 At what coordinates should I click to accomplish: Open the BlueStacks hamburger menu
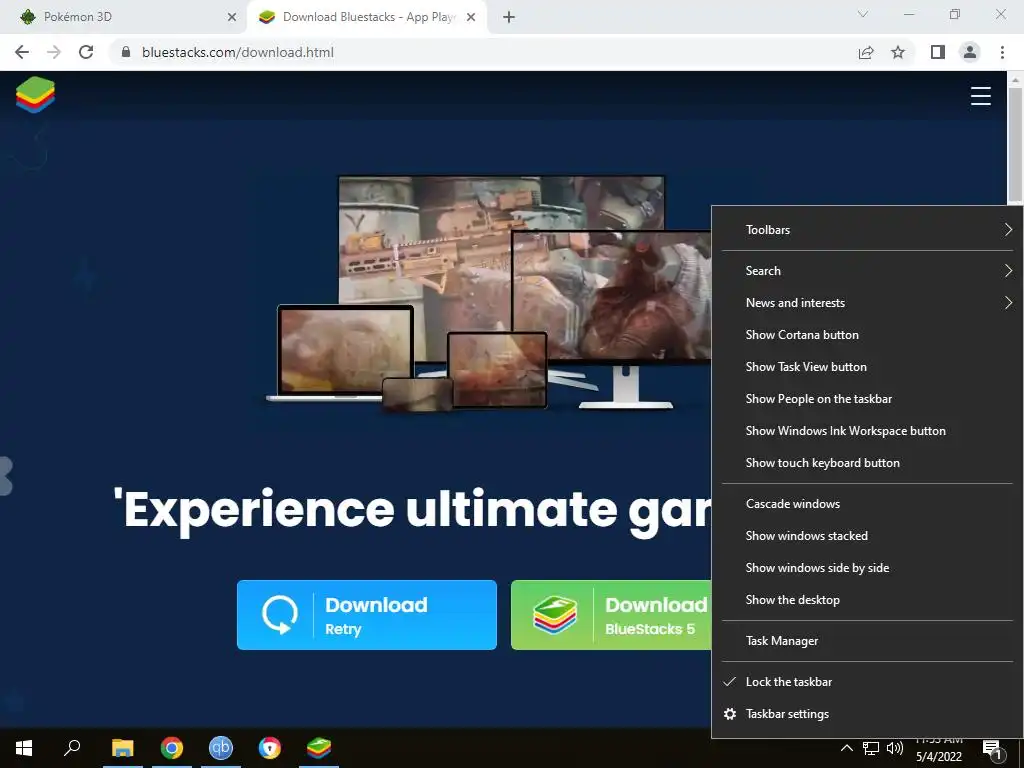coord(980,95)
